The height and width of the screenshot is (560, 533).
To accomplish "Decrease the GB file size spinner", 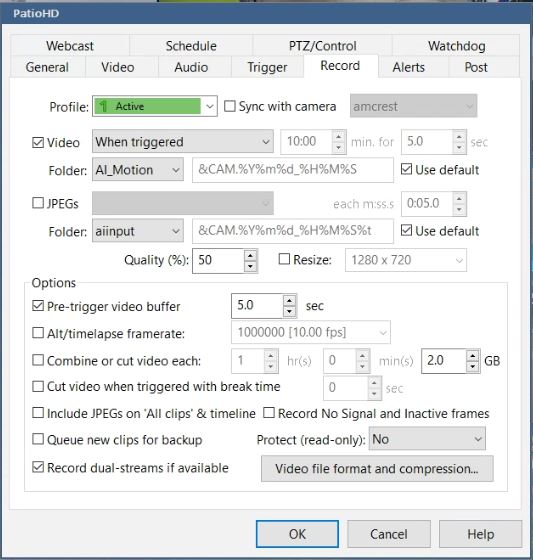I will (x=473, y=366).
